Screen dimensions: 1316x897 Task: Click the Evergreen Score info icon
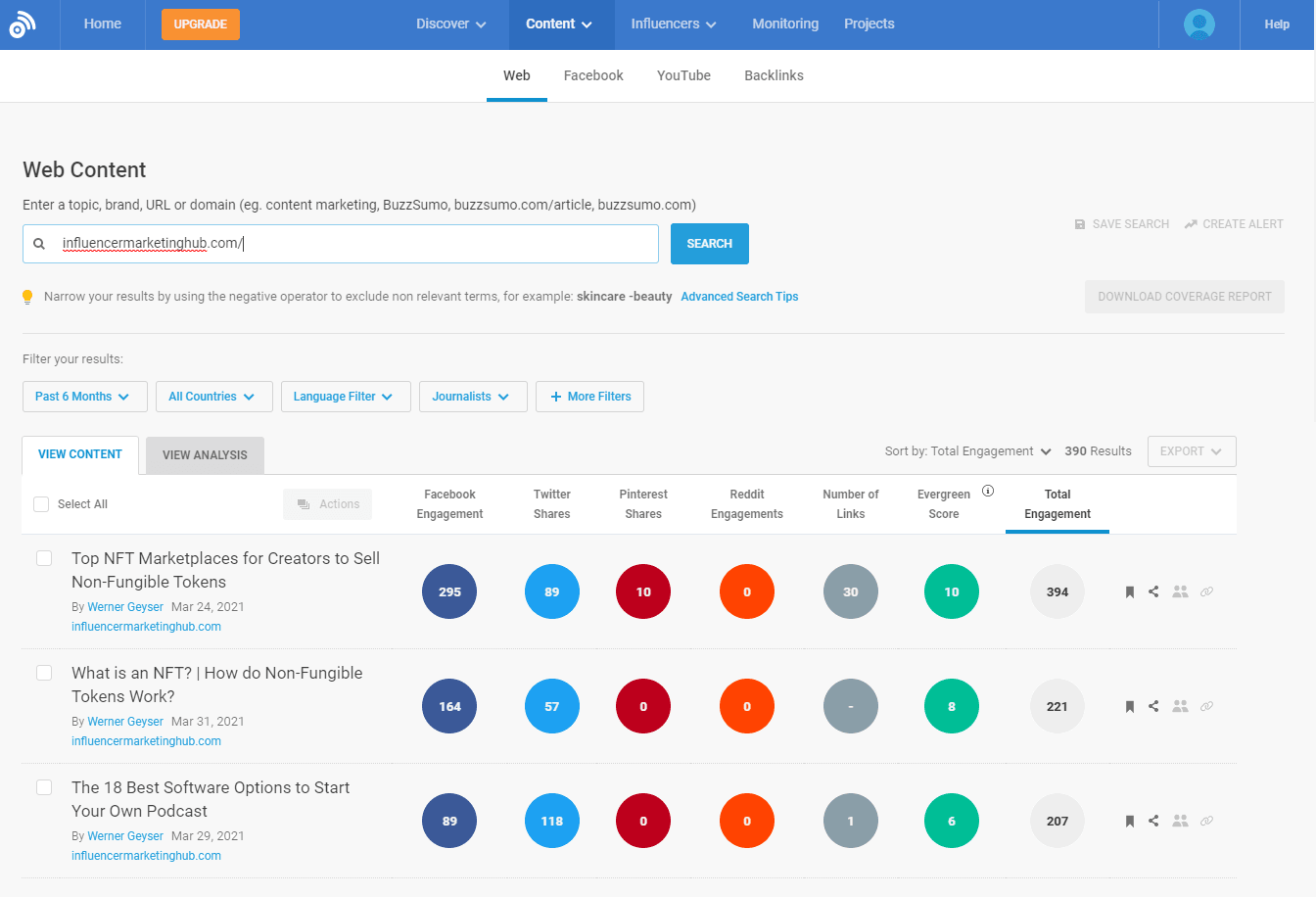coord(989,490)
